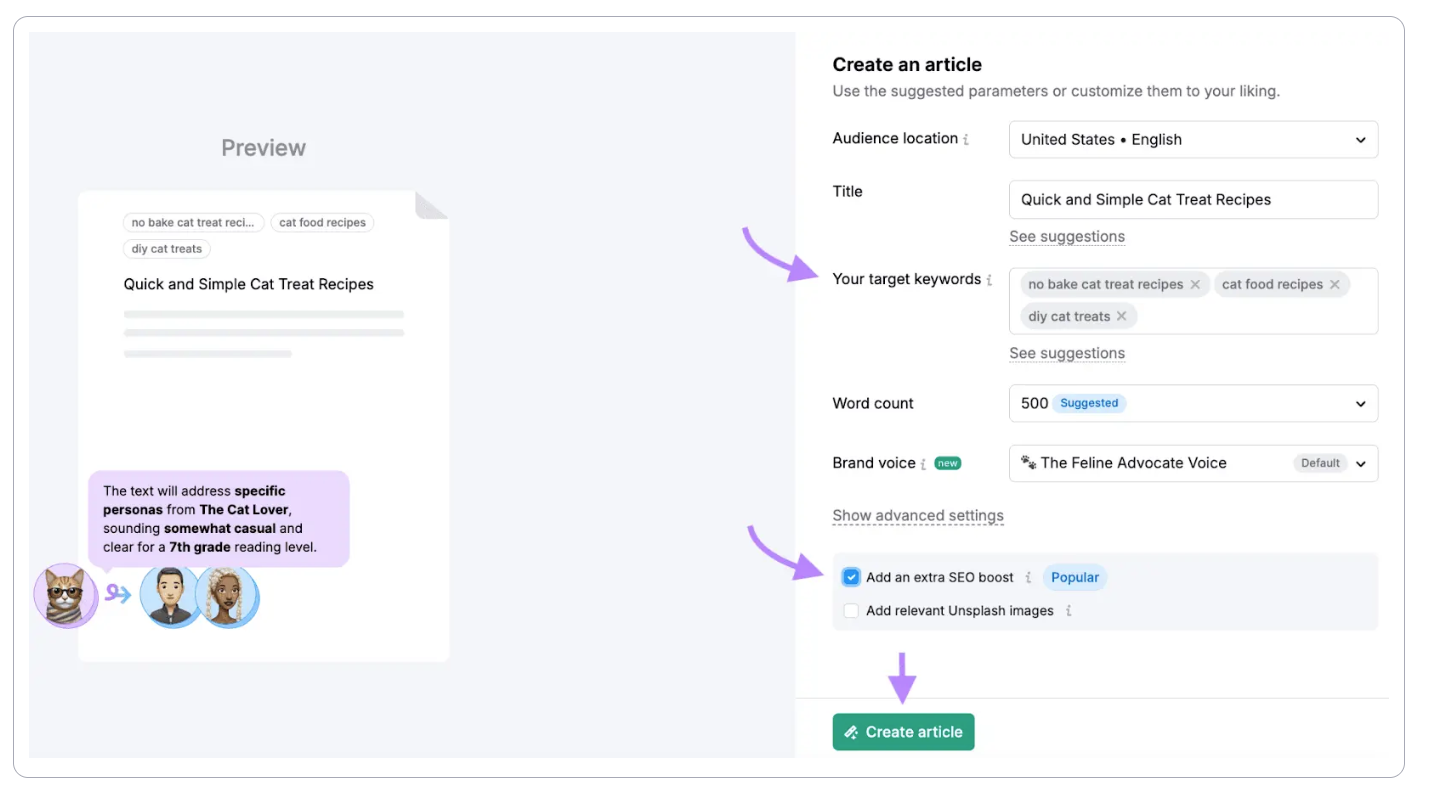Click the info icon next to Brand voice
Image resolution: width=1430 pixels, height=792 pixels.
(923, 463)
